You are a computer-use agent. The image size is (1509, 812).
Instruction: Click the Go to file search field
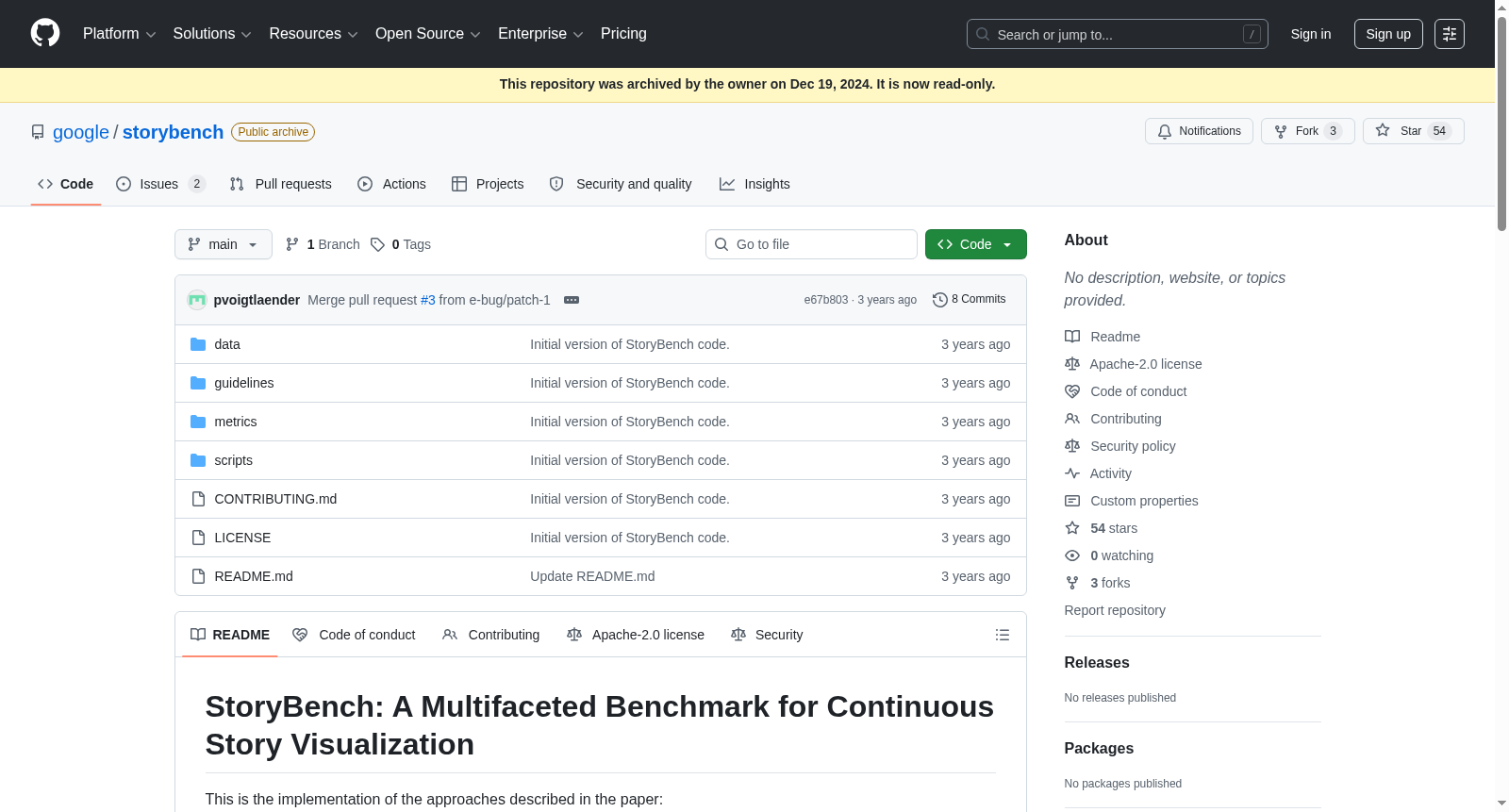(x=811, y=244)
